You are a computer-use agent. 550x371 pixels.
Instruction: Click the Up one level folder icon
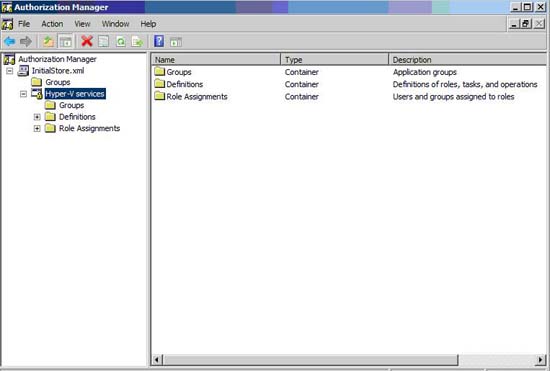tap(48, 42)
